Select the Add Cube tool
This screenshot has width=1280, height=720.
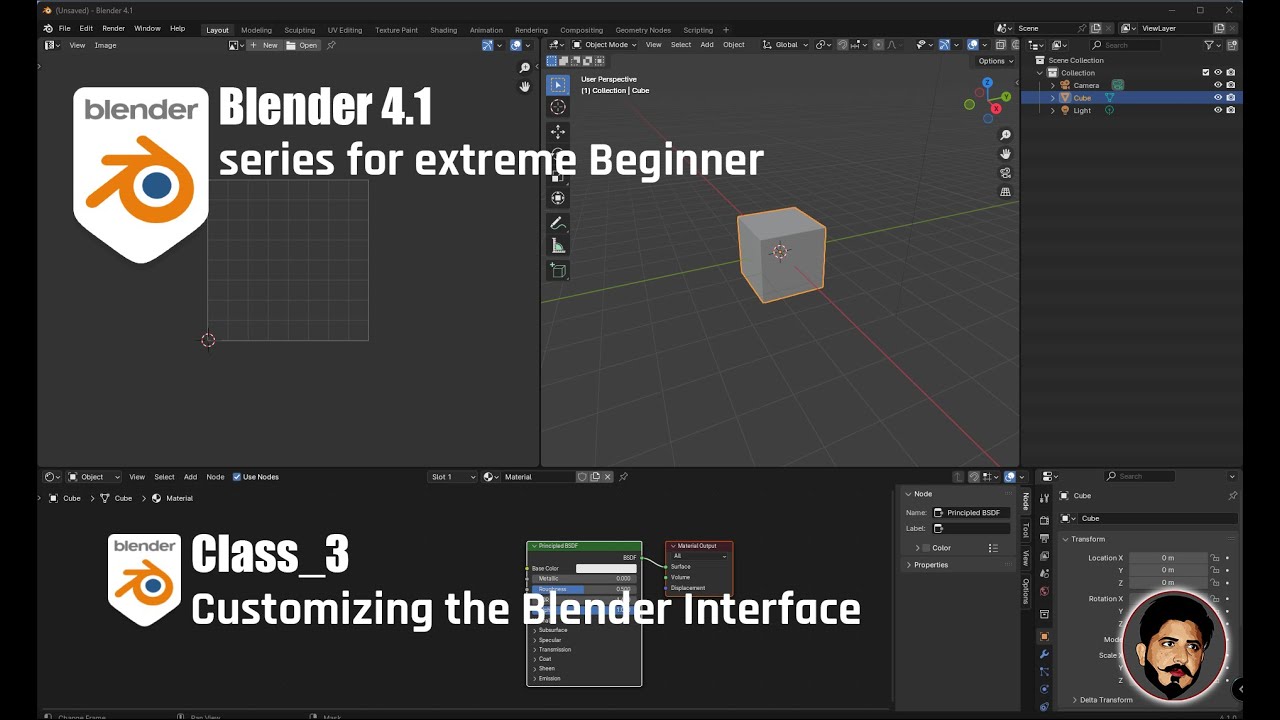(x=558, y=270)
